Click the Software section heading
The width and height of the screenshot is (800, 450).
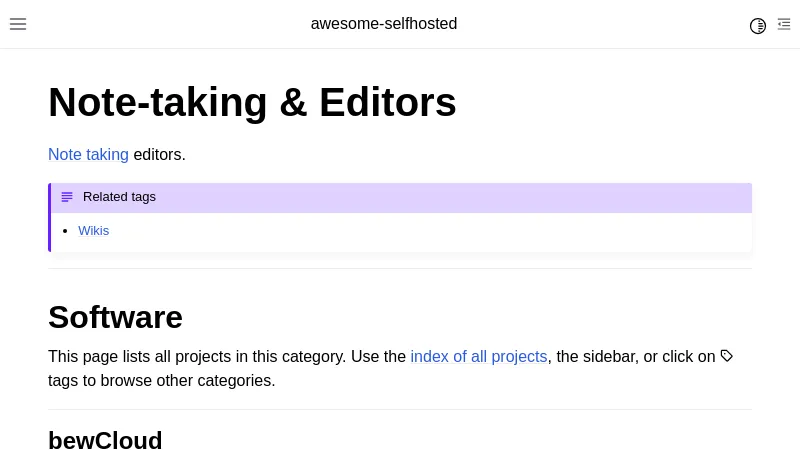[115, 317]
